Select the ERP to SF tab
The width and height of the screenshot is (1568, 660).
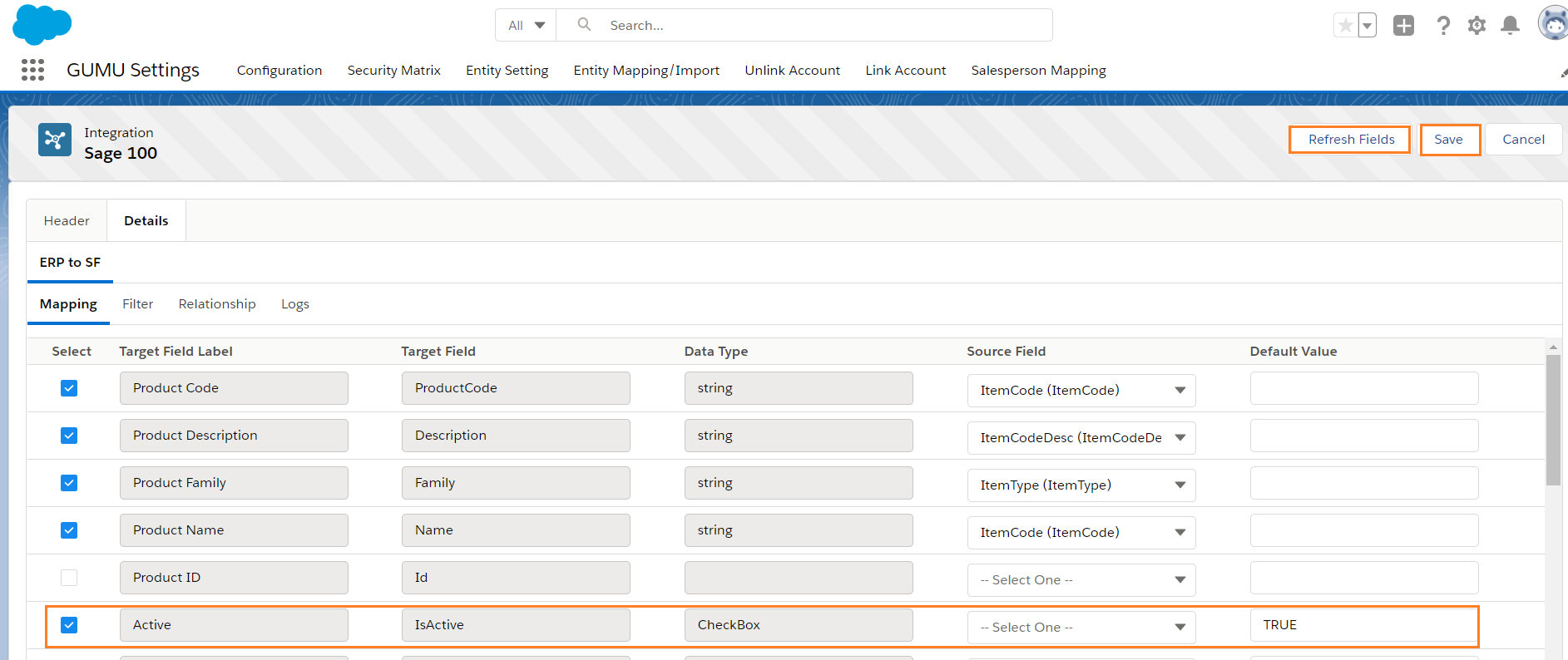70,263
